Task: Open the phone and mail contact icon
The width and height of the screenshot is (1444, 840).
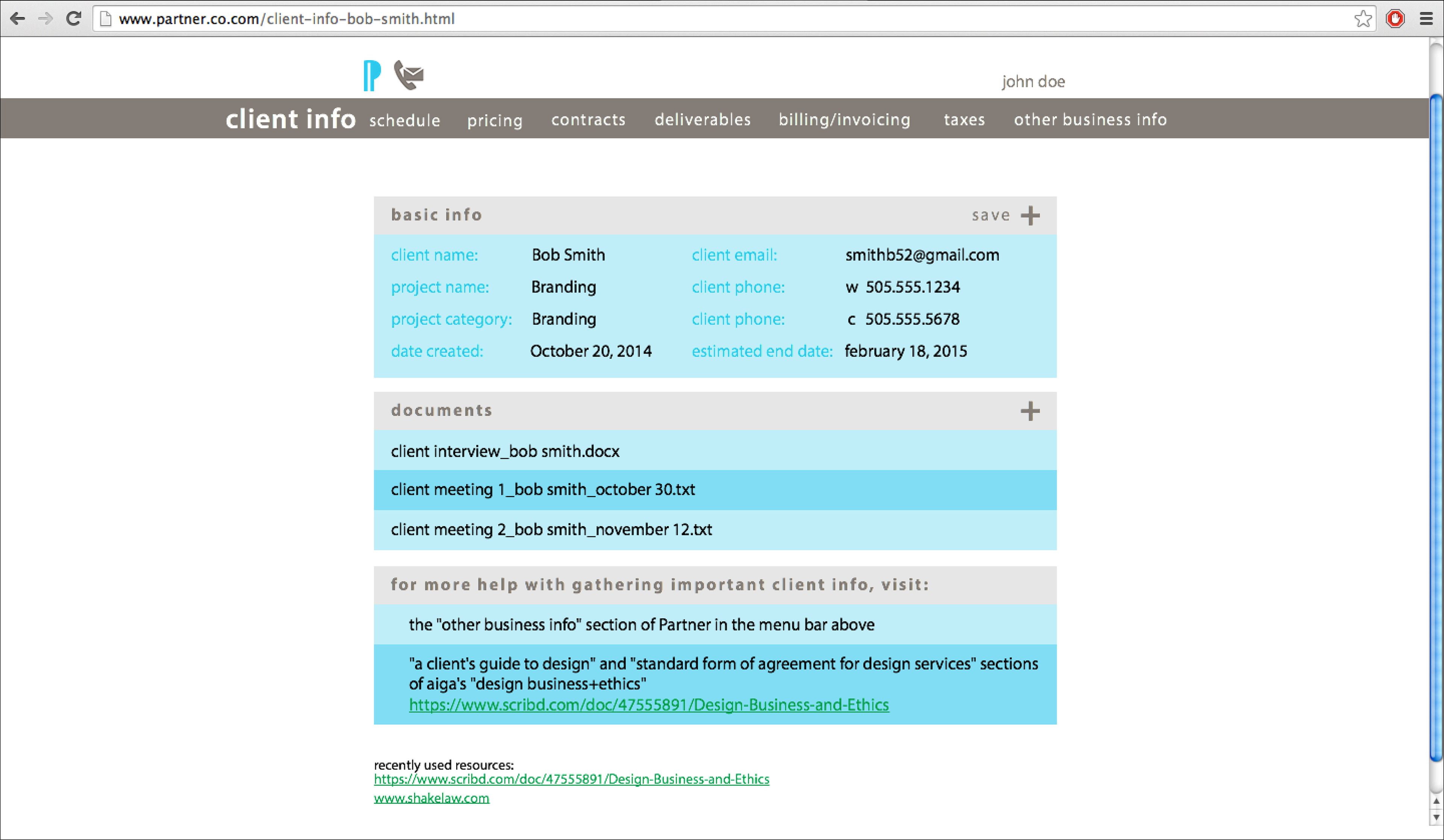Action: (x=408, y=75)
